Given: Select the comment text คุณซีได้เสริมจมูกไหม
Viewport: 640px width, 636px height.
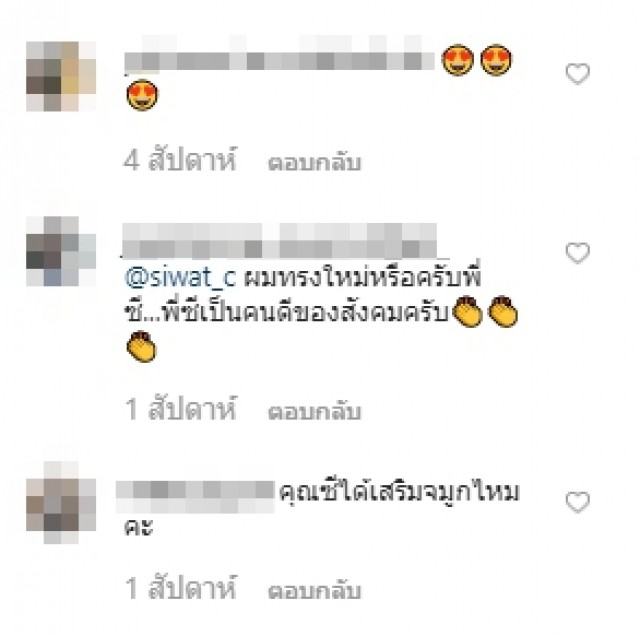Looking at the screenshot, I should 399,492.
